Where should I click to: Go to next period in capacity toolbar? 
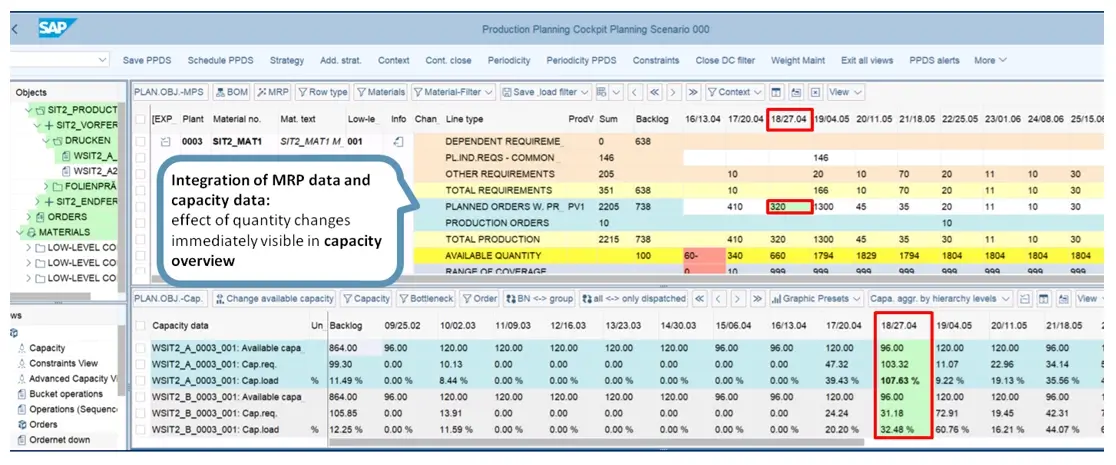(x=738, y=298)
